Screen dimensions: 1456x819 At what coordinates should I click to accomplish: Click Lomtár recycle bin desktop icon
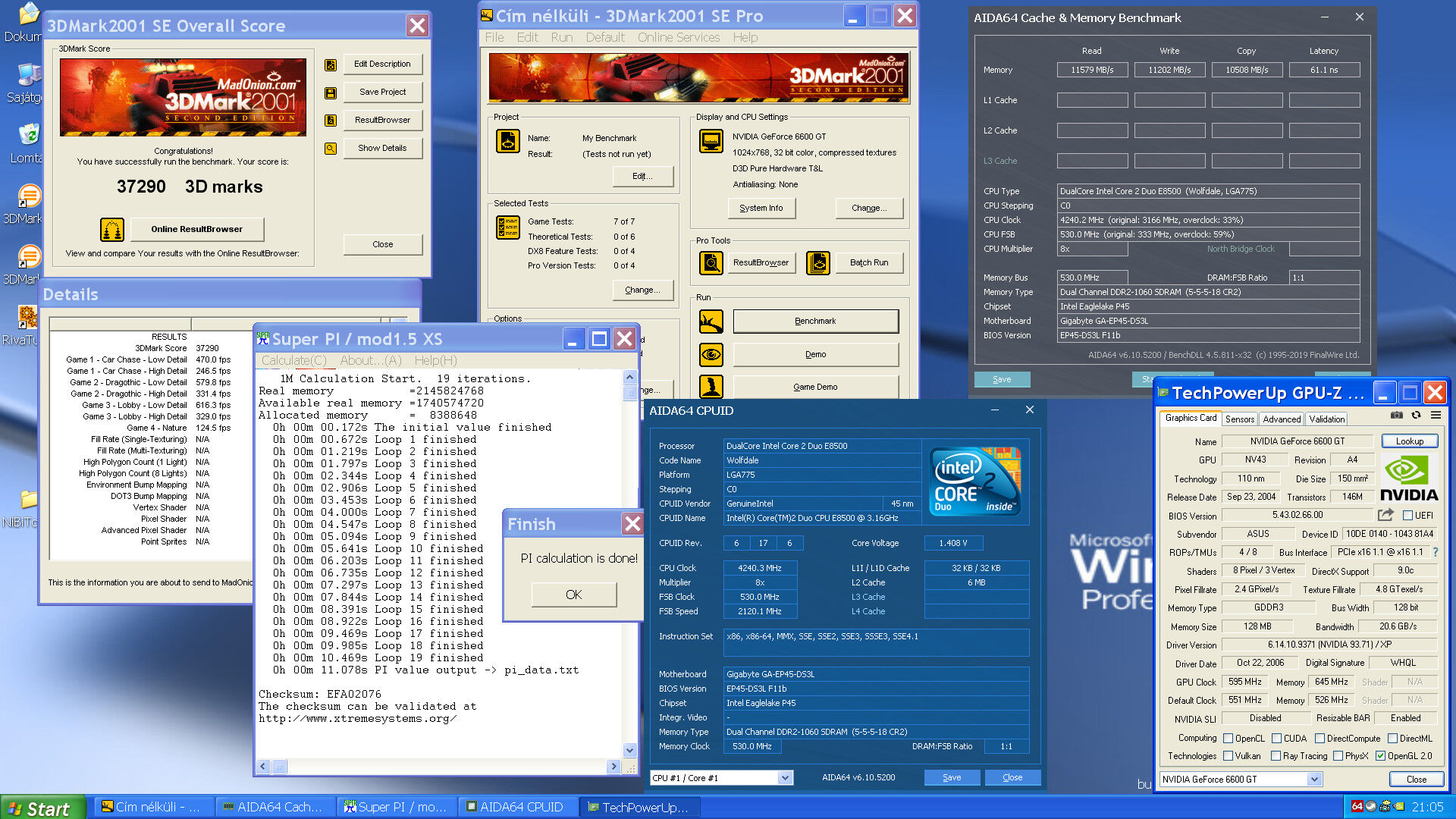coord(28,134)
